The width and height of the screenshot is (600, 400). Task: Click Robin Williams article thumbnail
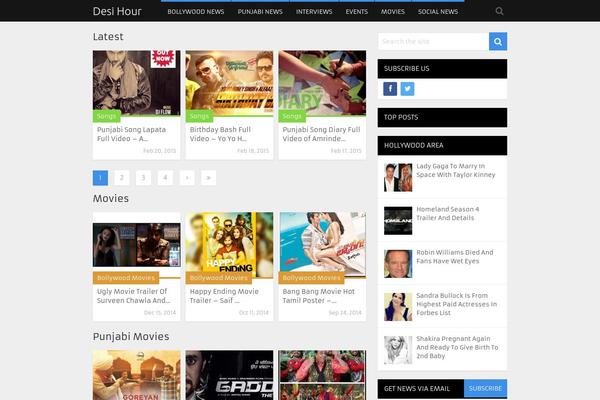398,264
